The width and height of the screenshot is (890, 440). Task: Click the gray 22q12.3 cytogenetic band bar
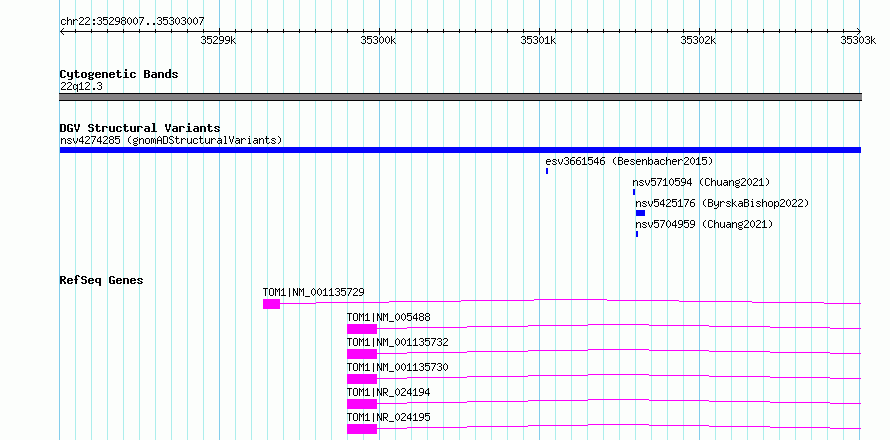coord(460,97)
